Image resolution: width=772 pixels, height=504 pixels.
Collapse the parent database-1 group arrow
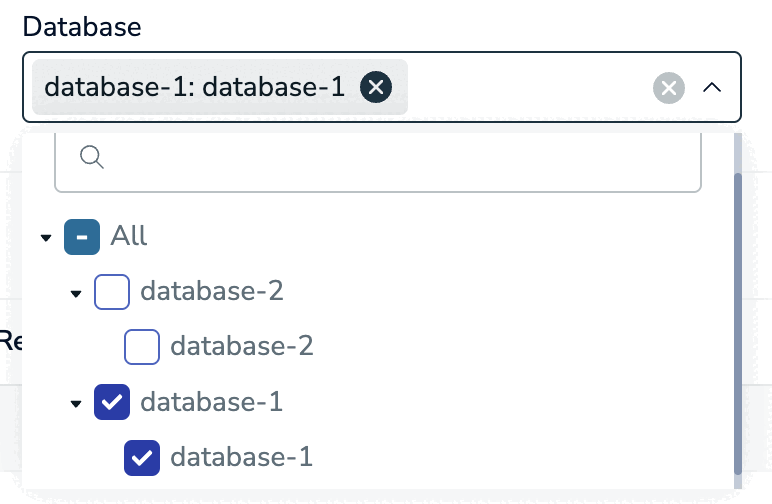point(75,404)
